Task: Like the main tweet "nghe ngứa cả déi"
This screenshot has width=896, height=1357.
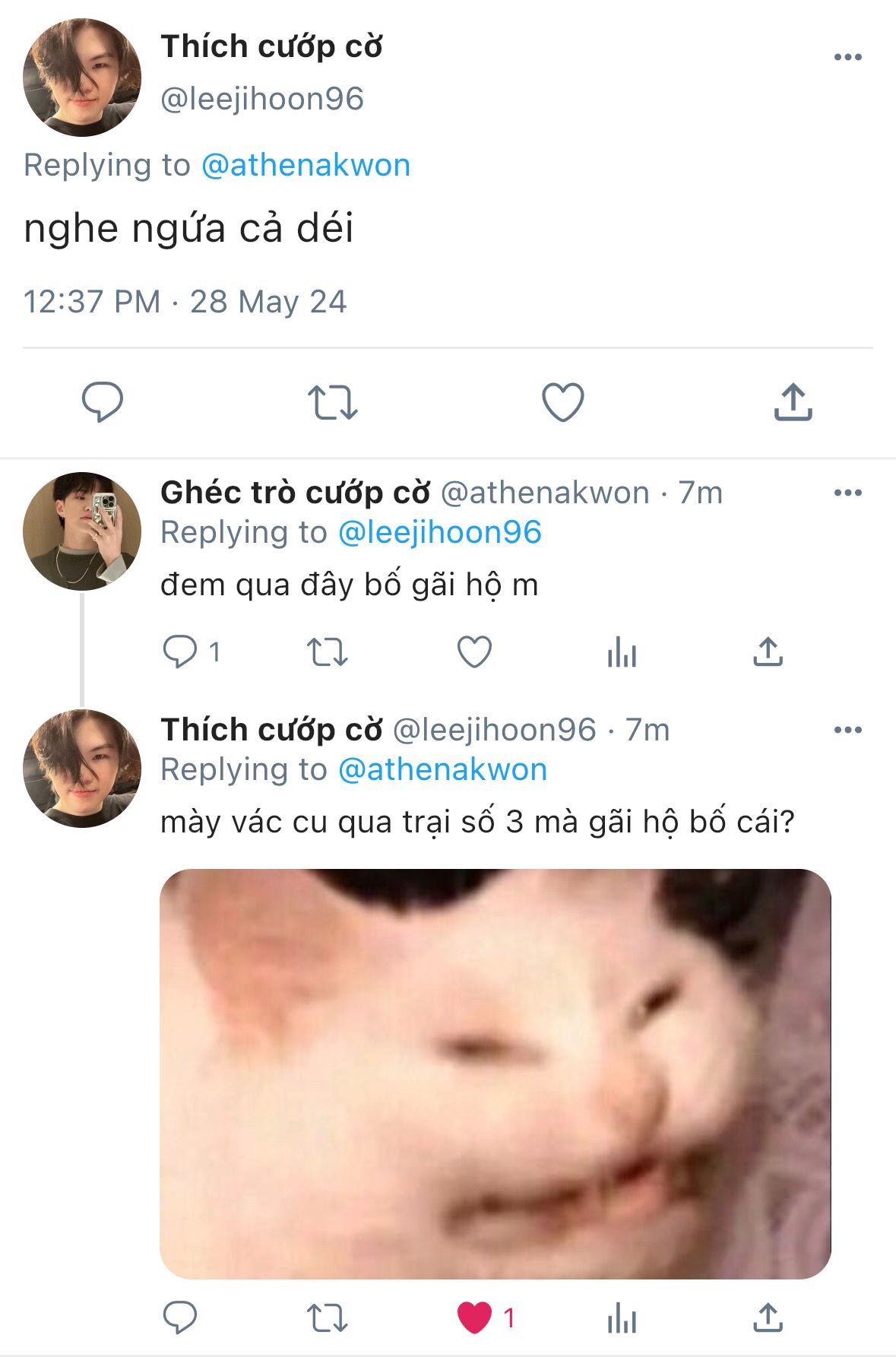Action: click(562, 401)
